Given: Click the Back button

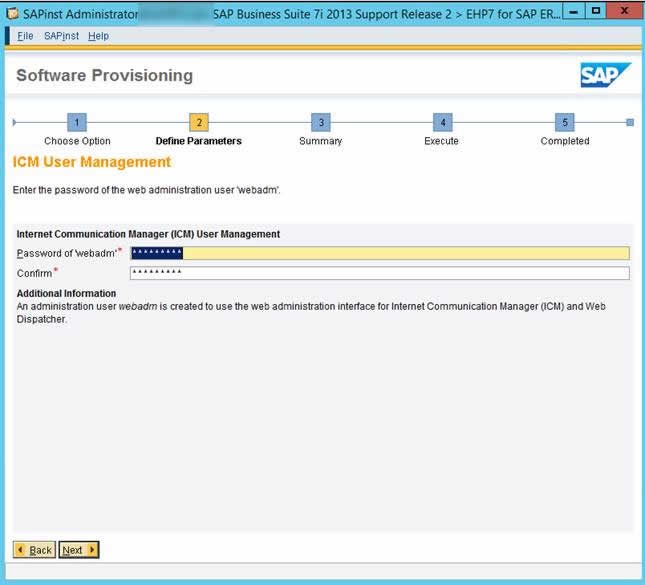Looking at the screenshot, I should [34, 550].
